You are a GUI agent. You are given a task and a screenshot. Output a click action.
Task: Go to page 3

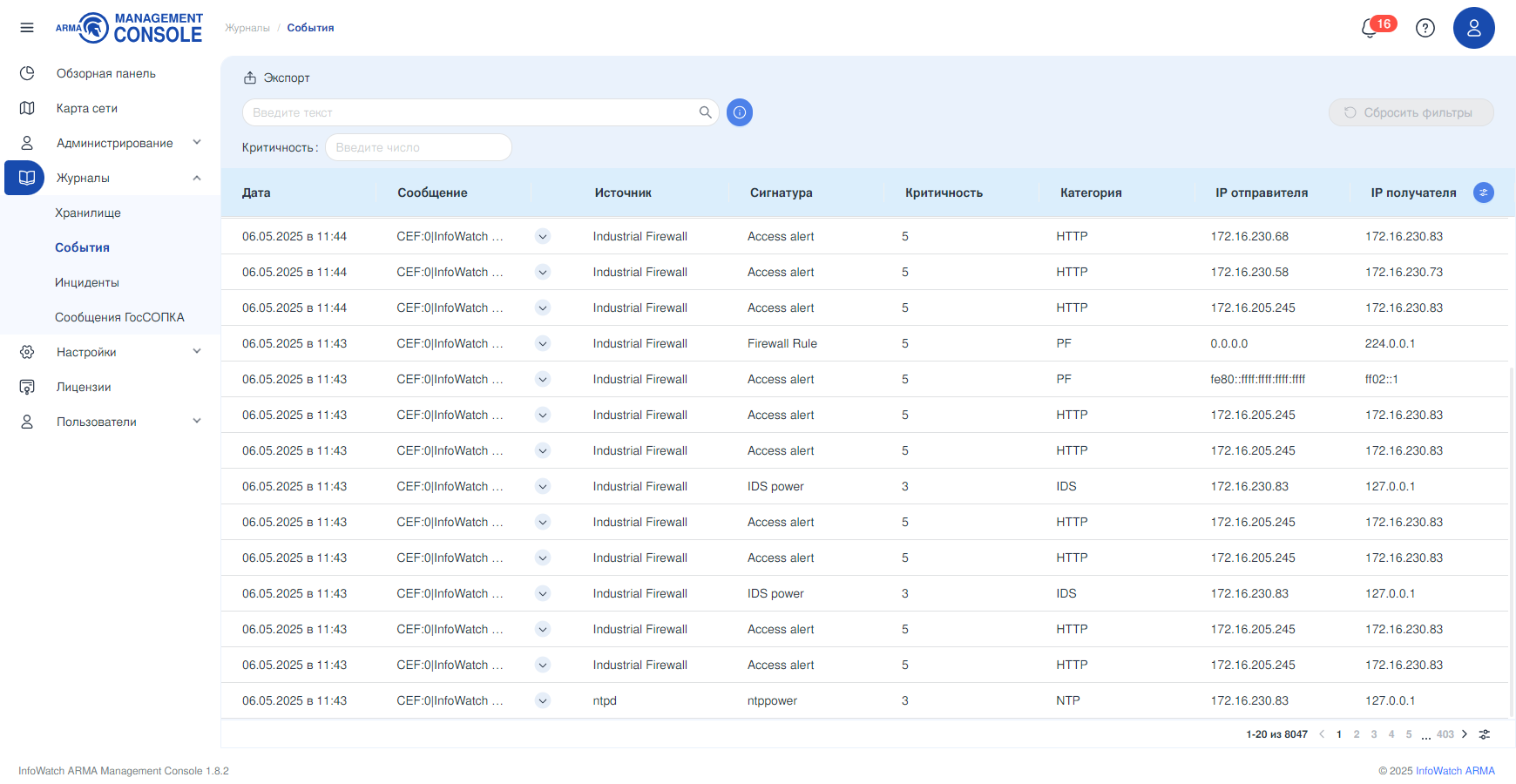(x=1374, y=734)
